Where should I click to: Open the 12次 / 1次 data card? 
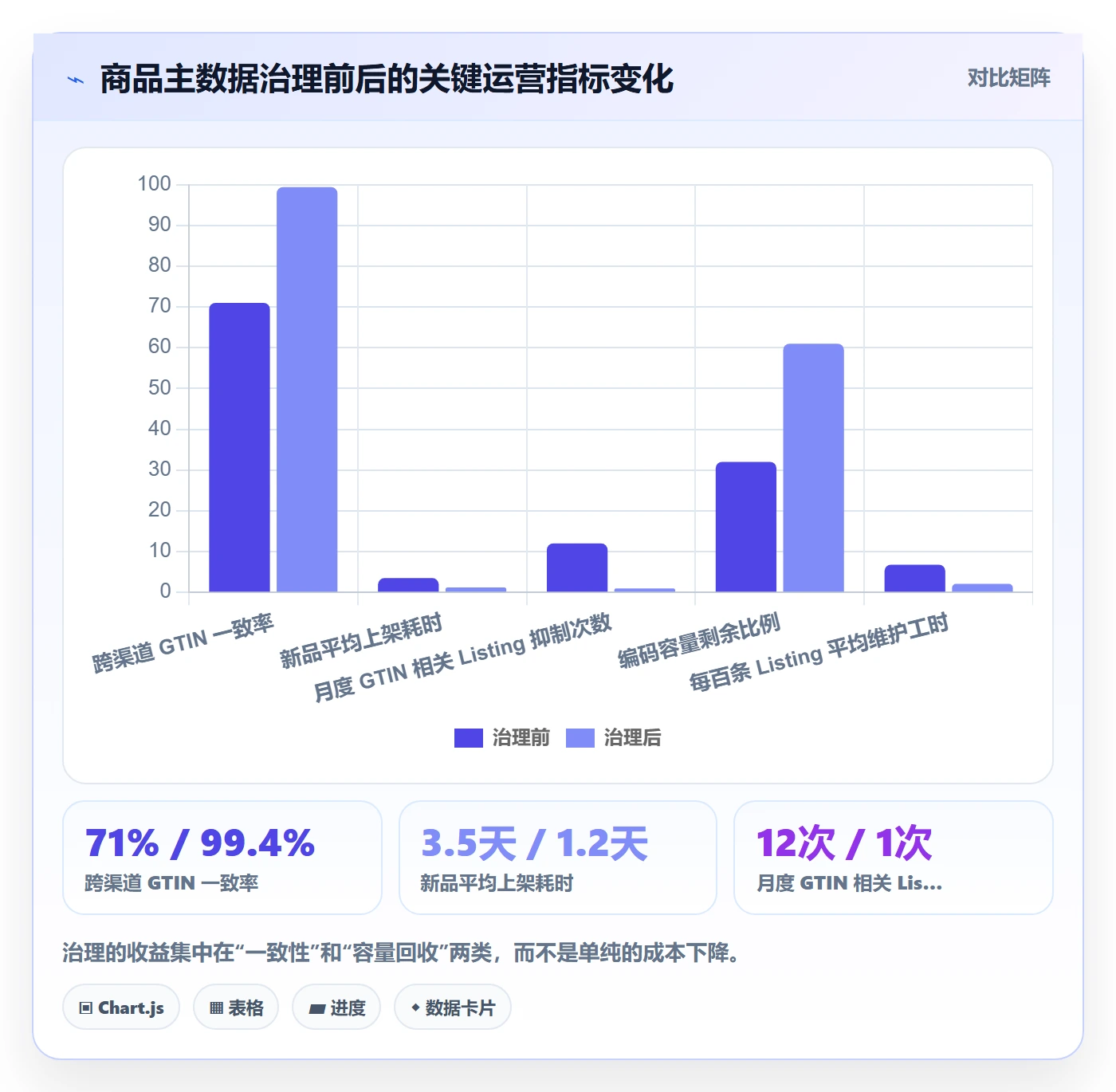894,858
